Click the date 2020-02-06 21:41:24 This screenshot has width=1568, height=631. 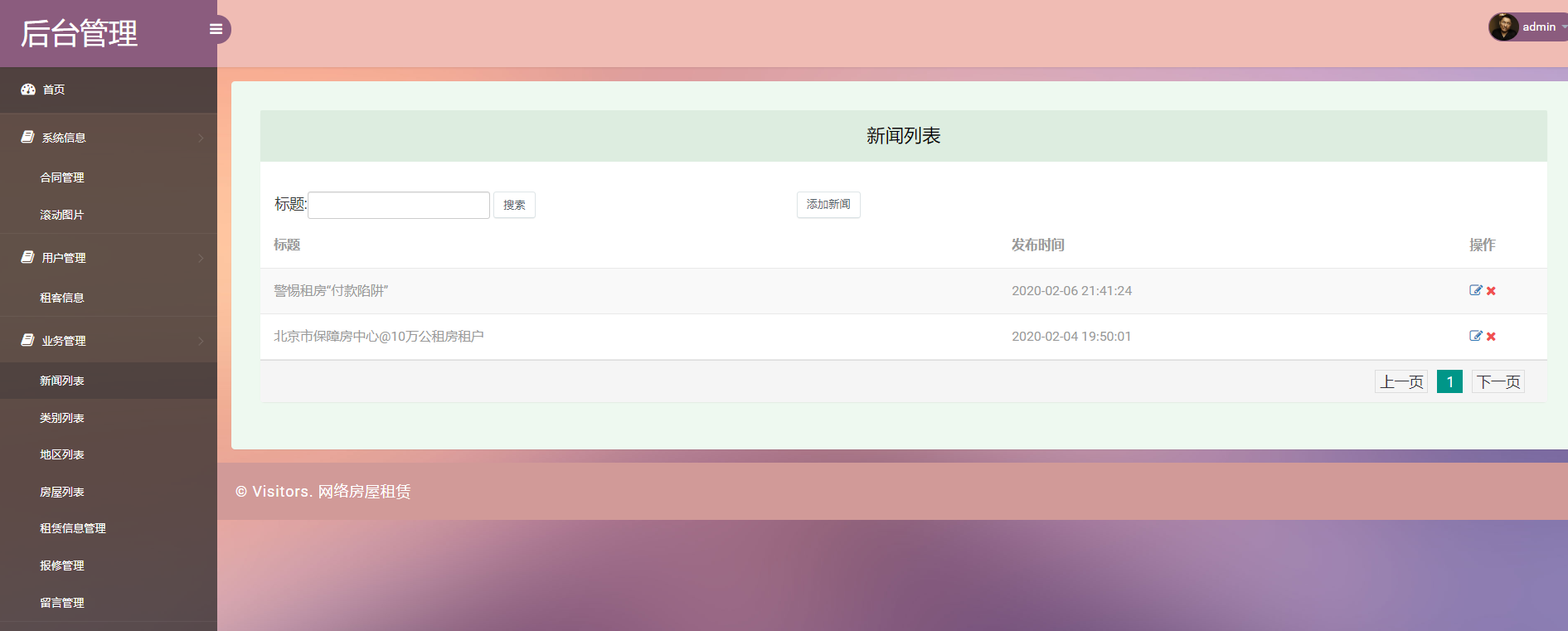click(x=1071, y=290)
